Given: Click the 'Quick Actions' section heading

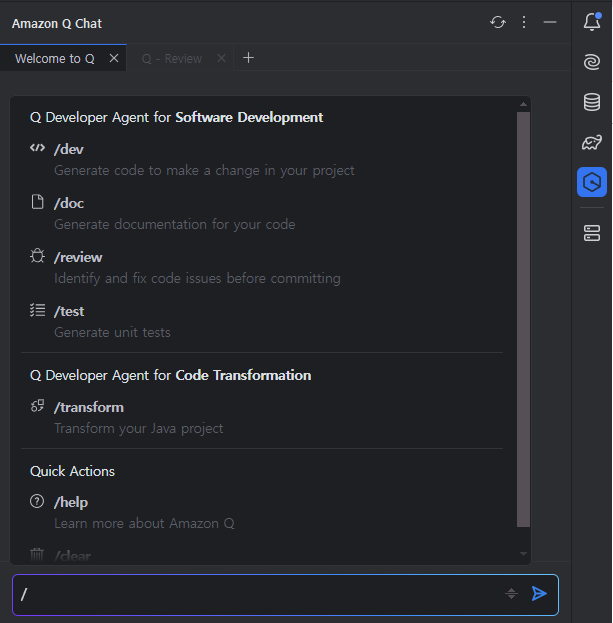Looking at the screenshot, I should pyautogui.click(x=72, y=471).
